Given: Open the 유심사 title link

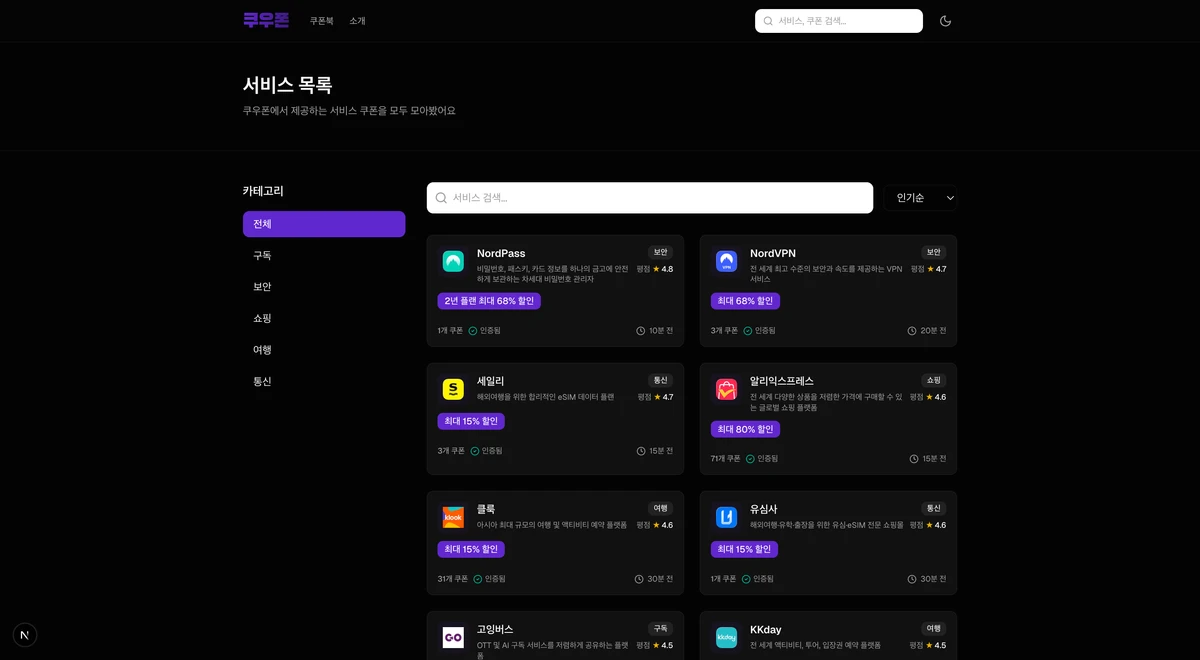Looking at the screenshot, I should point(764,510).
